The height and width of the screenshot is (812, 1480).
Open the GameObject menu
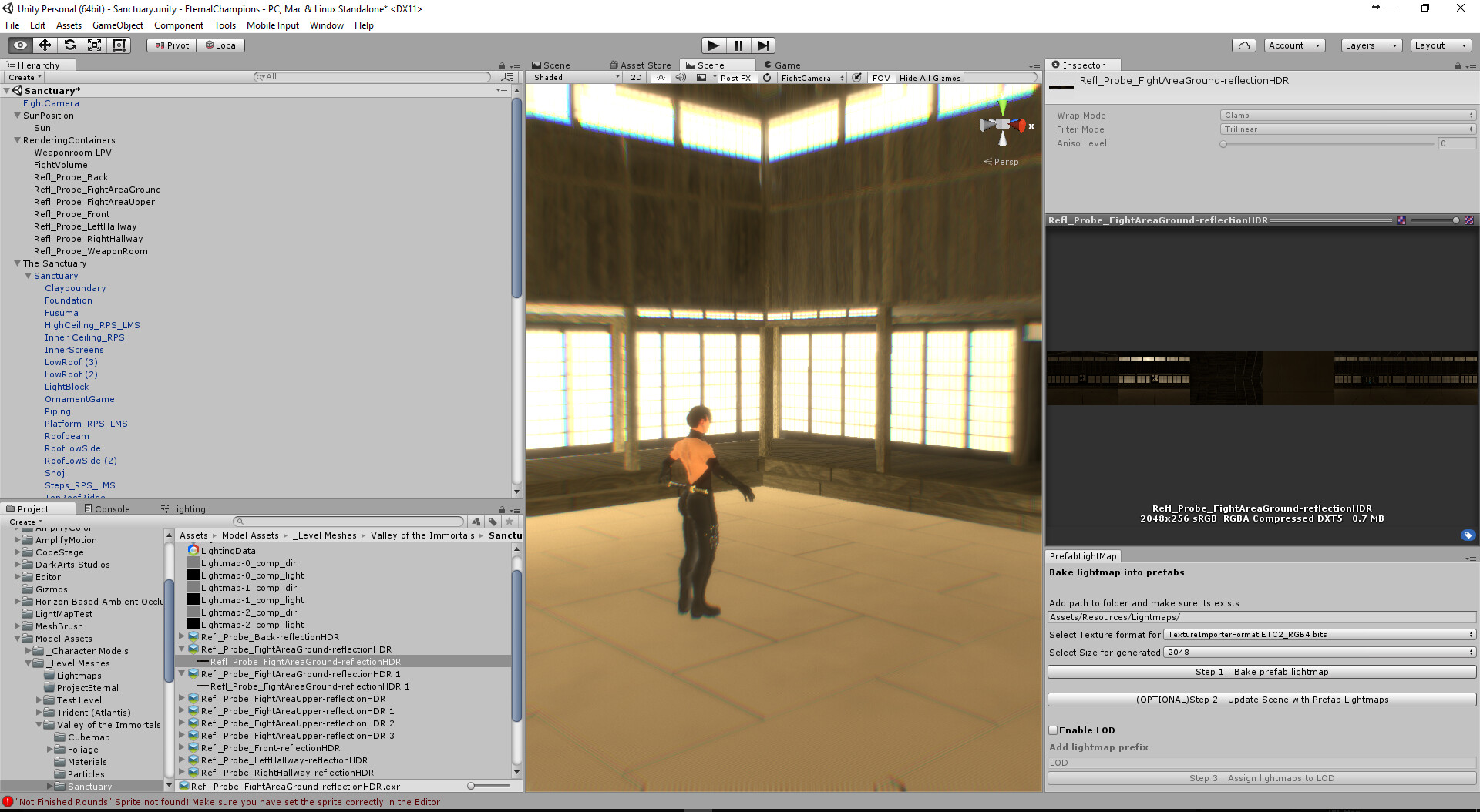click(117, 25)
